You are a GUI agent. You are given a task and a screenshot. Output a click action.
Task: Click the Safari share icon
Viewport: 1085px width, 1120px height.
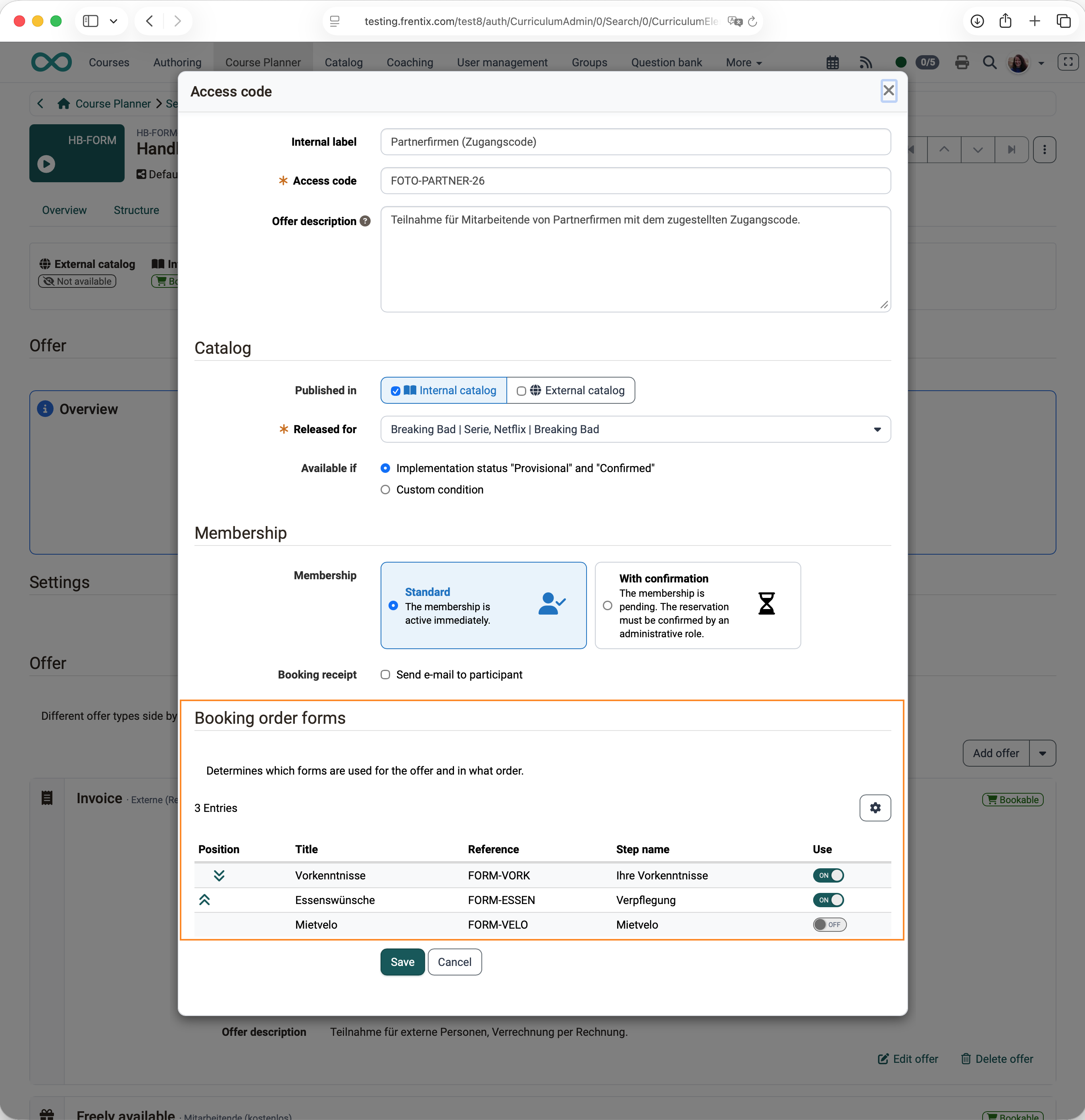click(1005, 21)
